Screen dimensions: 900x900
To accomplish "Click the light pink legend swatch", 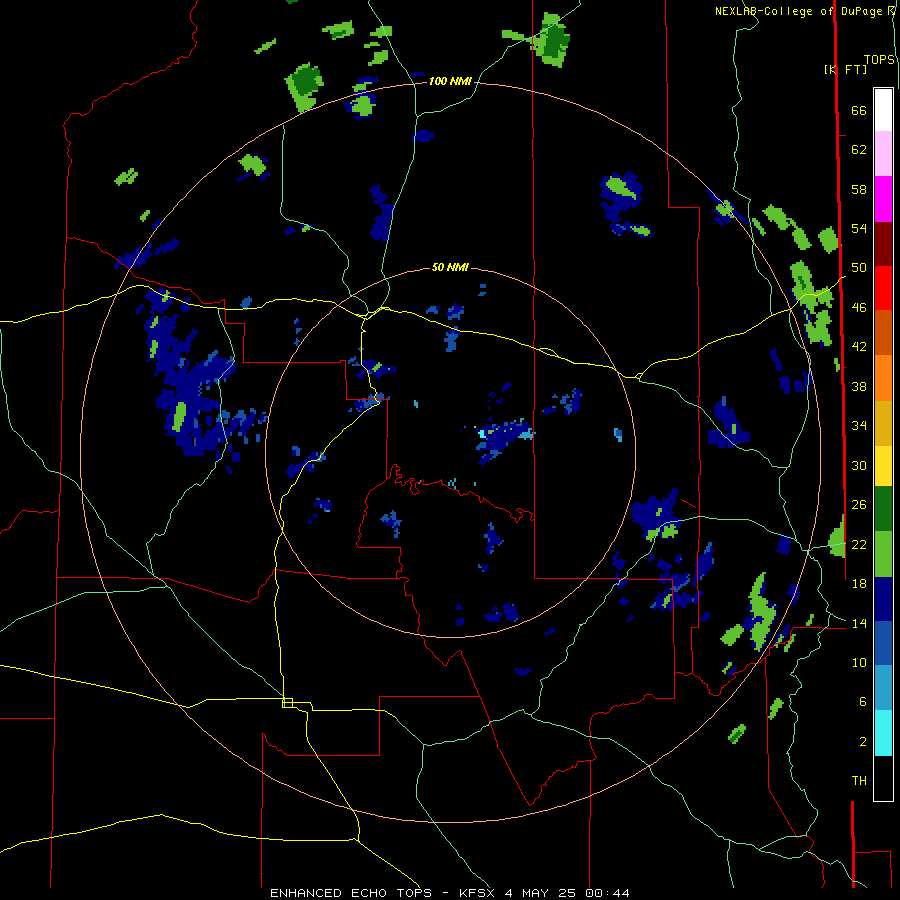I will 883,154.
